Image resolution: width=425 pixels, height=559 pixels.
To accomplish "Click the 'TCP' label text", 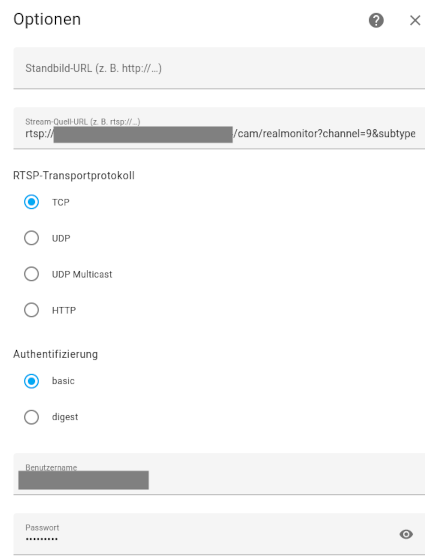I will [61, 202].
